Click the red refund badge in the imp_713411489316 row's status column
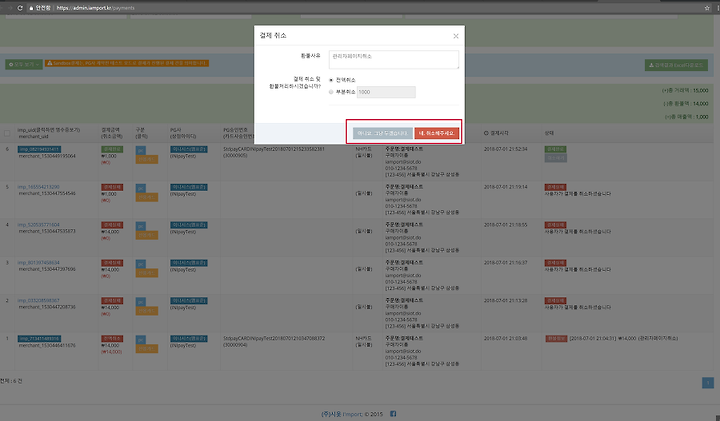Screen dimensions: 720x421 point(557,338)
